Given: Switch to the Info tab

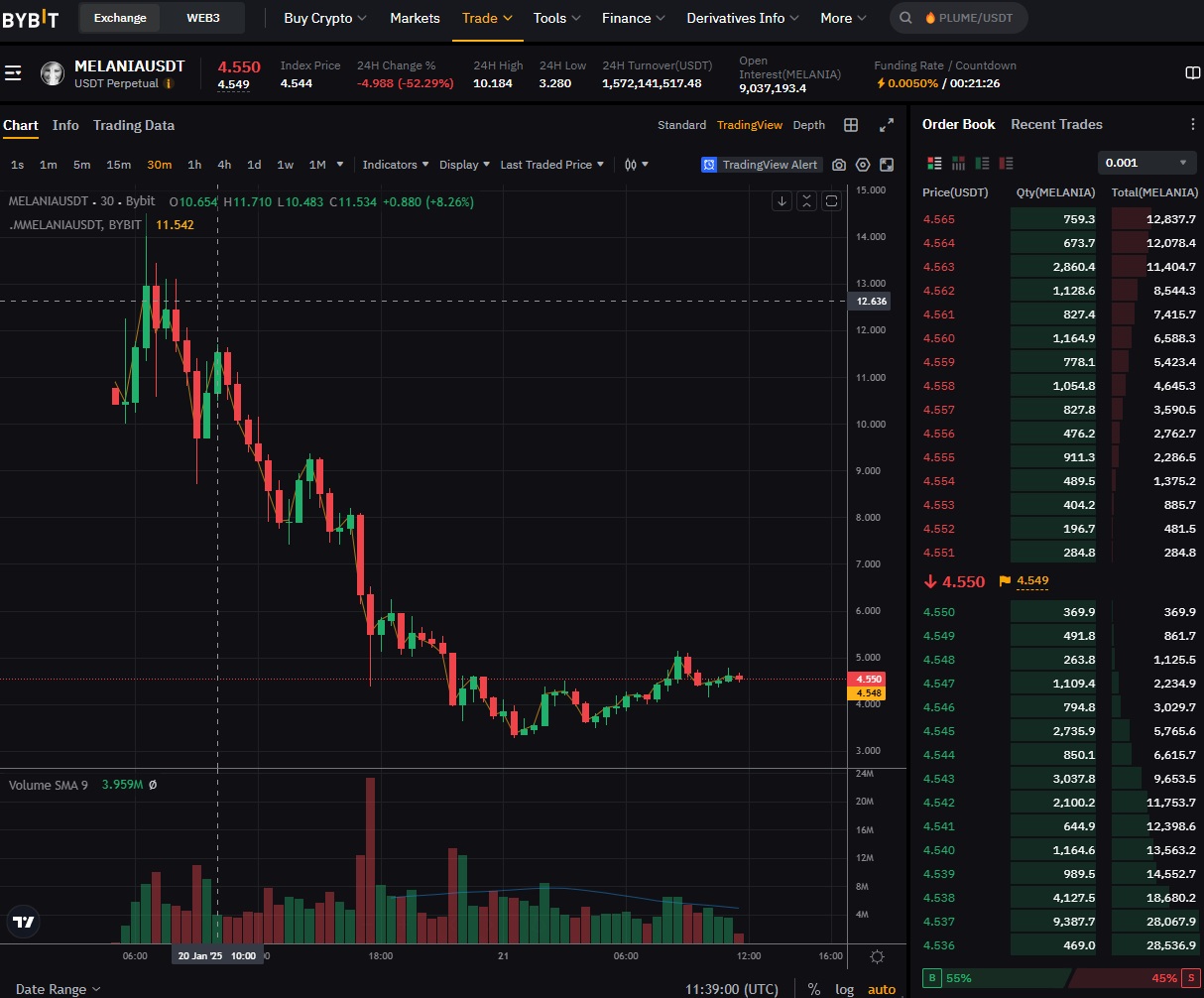Looking at the screenshot, I should click(65, 125).
